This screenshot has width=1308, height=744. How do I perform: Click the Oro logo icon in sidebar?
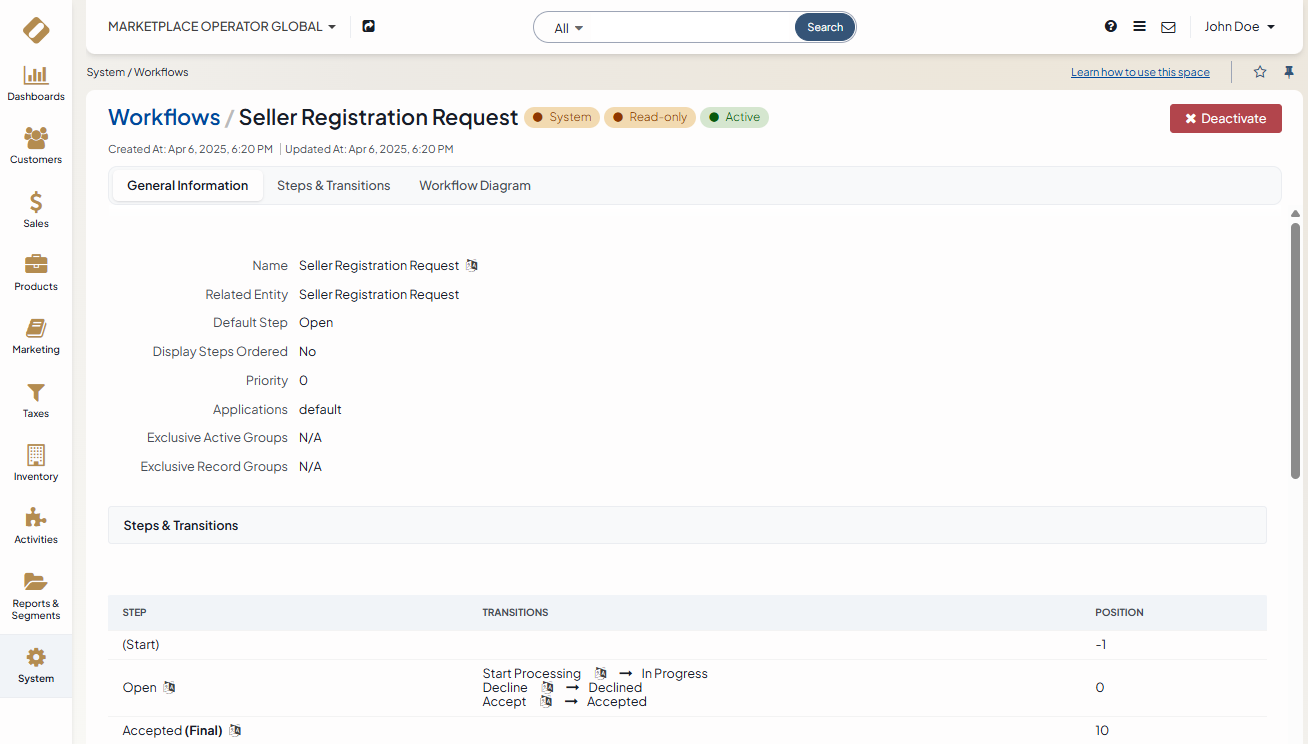click(x=36, y=30)
